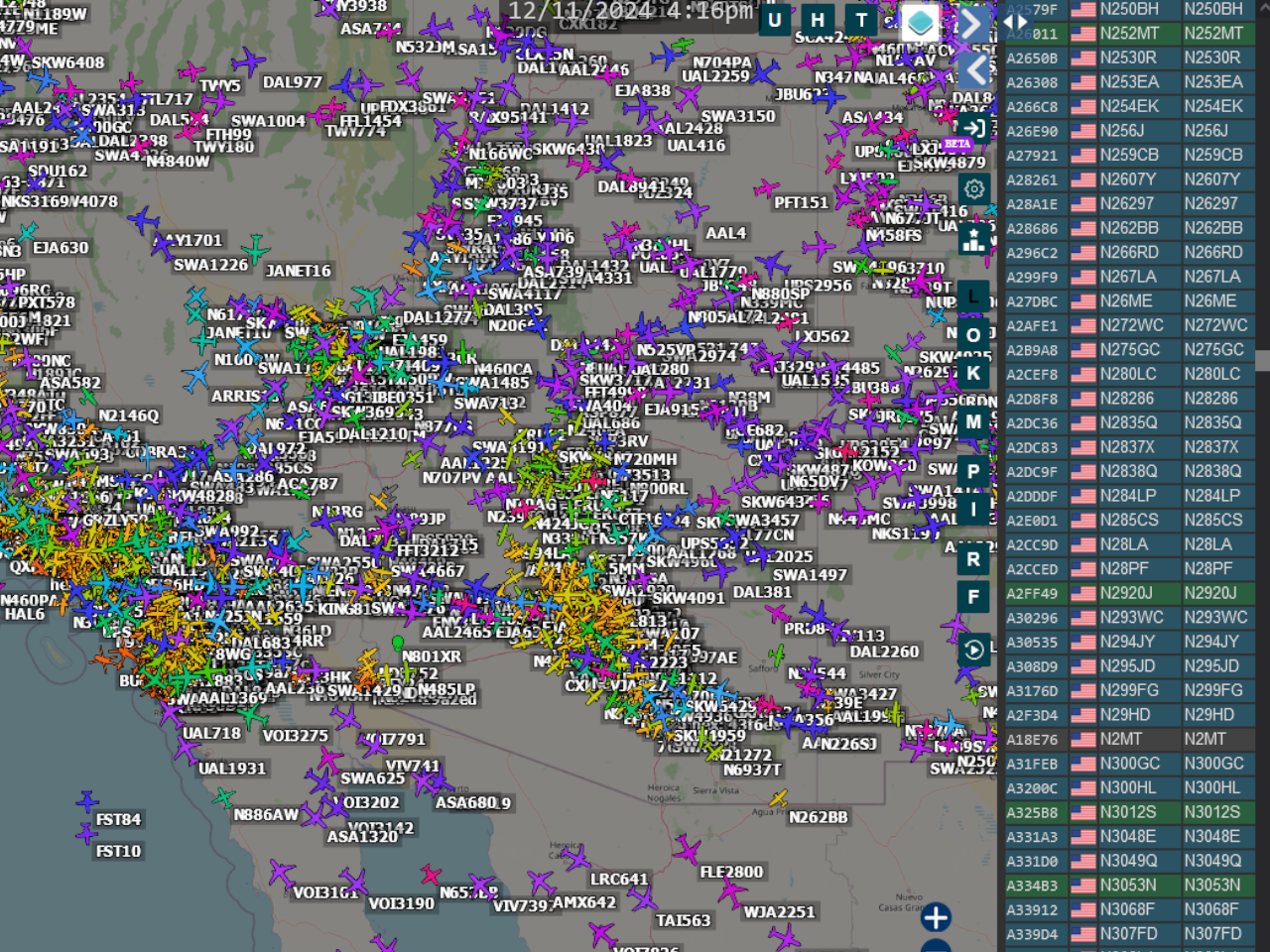The height and width of the screenshot is (952, 1270).
Task: Open the settings gear menu
Action: [974, 188]
